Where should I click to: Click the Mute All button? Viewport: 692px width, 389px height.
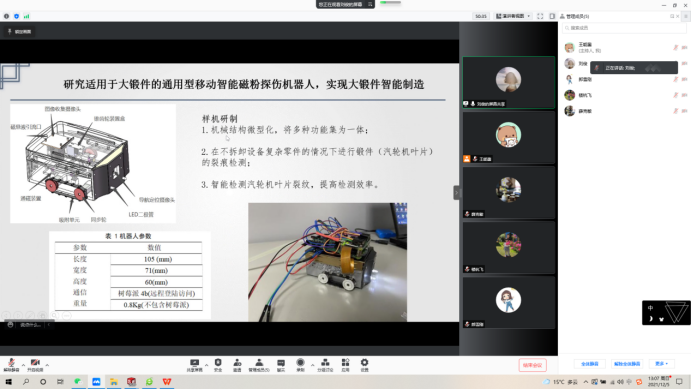tap(590, 364)
